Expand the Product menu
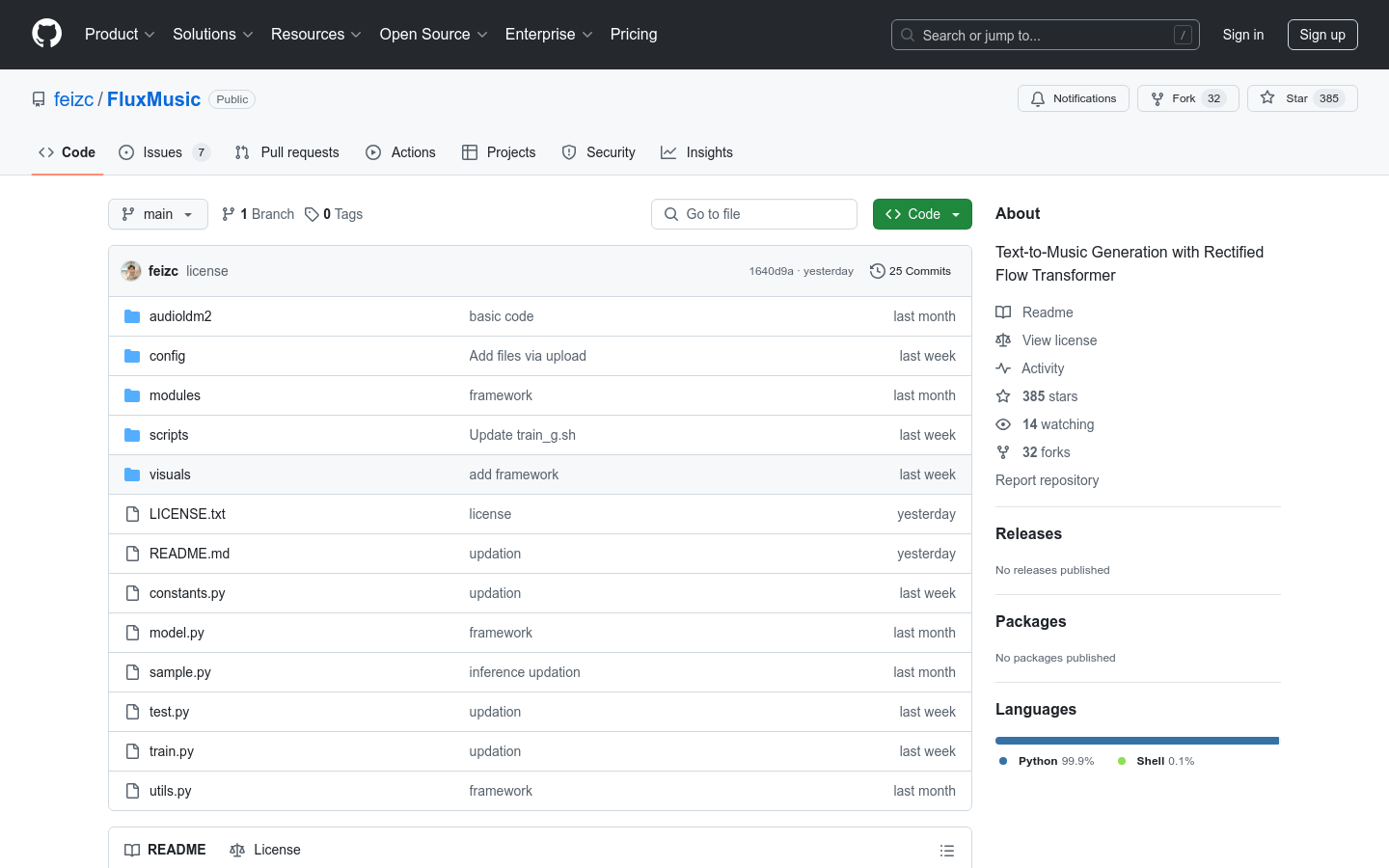Screen dimensions: 1389x868 coord(120,34)
